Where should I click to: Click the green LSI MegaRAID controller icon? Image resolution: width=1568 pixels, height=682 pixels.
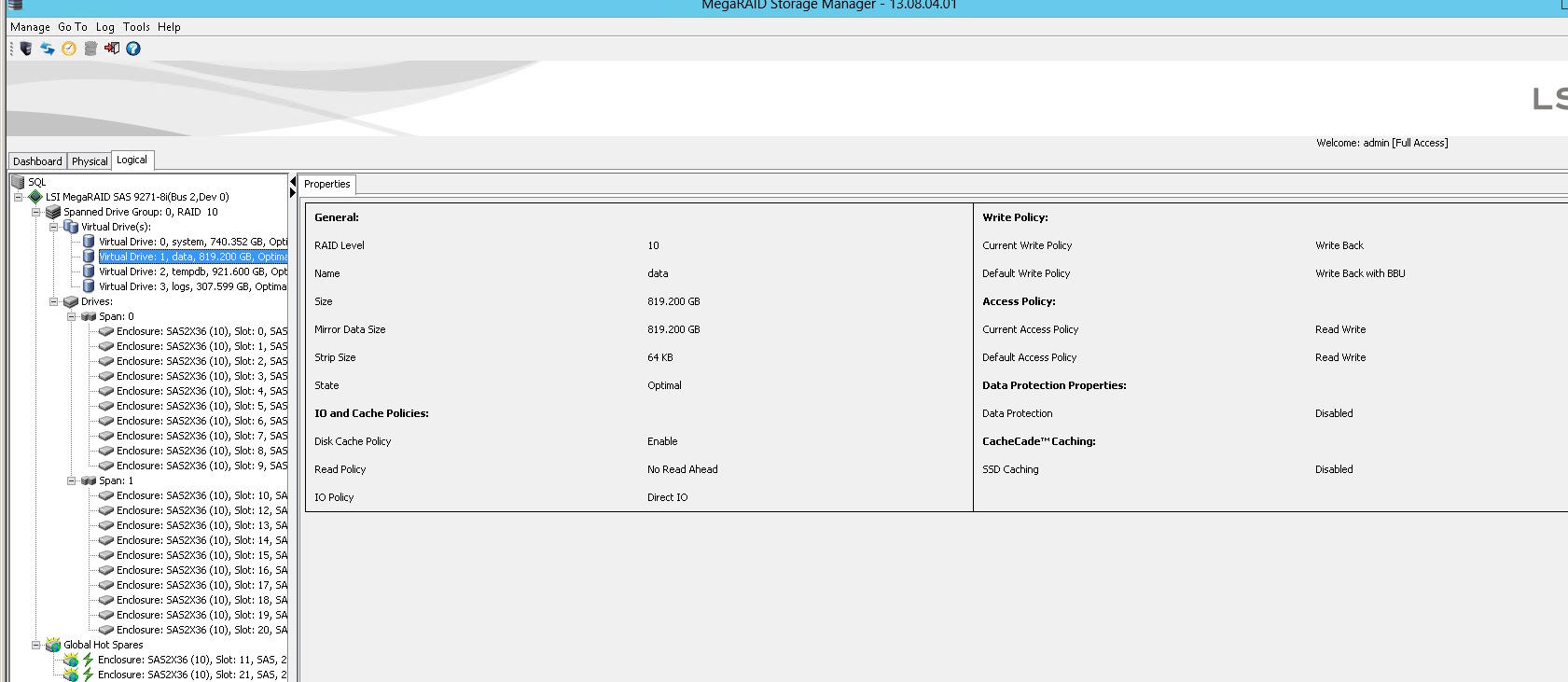pos(35,197)
